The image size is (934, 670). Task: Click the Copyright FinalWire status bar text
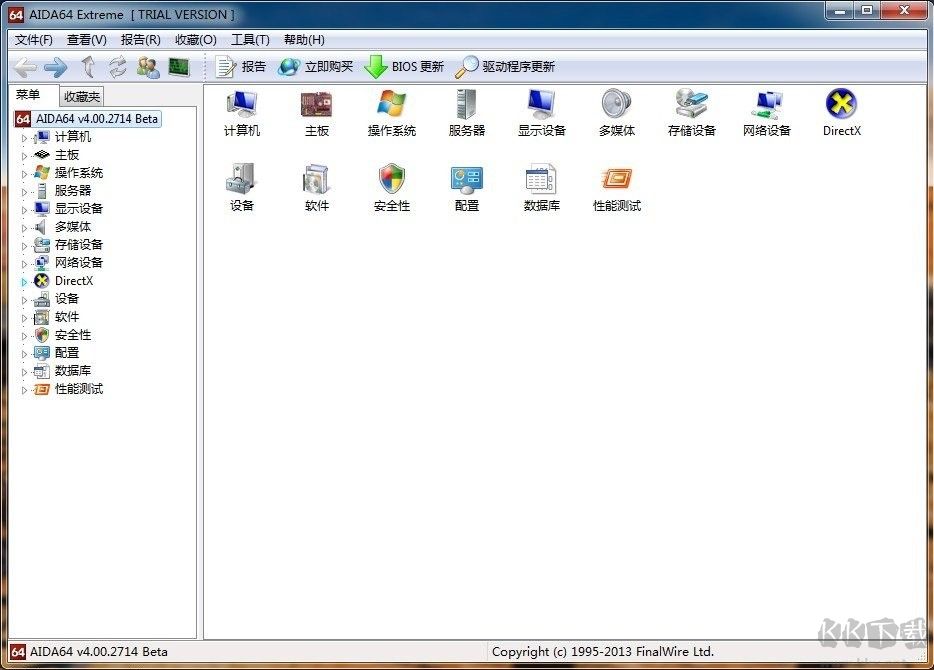click(602, 652)
